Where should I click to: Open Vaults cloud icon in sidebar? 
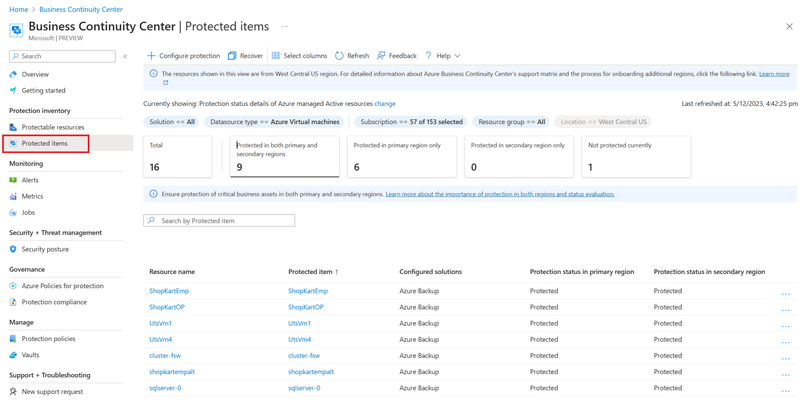click(13, 355)
